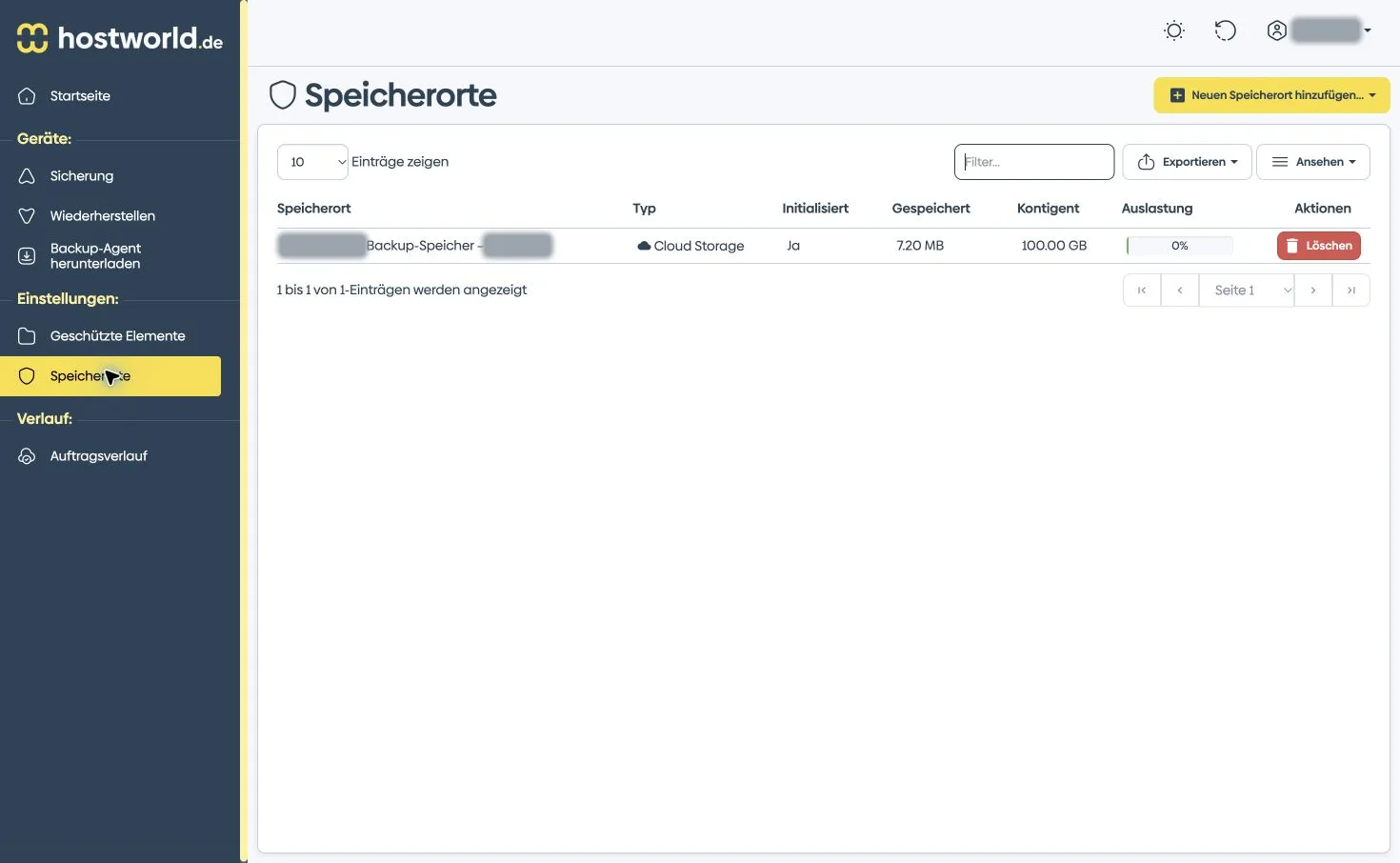Toggle the light/dark theme sun icon
The height and width of the screenshot is (863, 1400).
click(x=1174, y=30)
